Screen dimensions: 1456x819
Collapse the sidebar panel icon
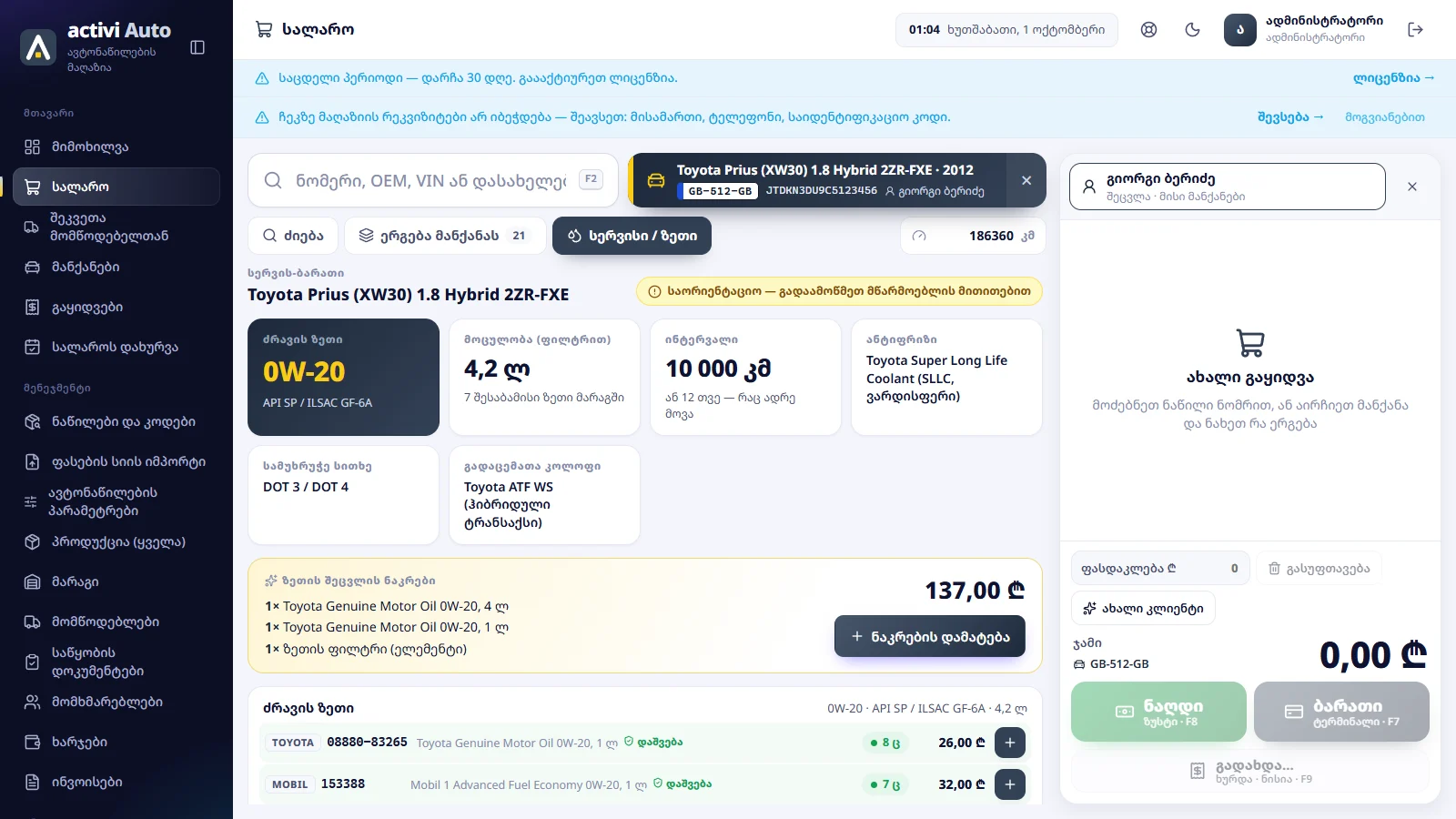pos(197,47)
